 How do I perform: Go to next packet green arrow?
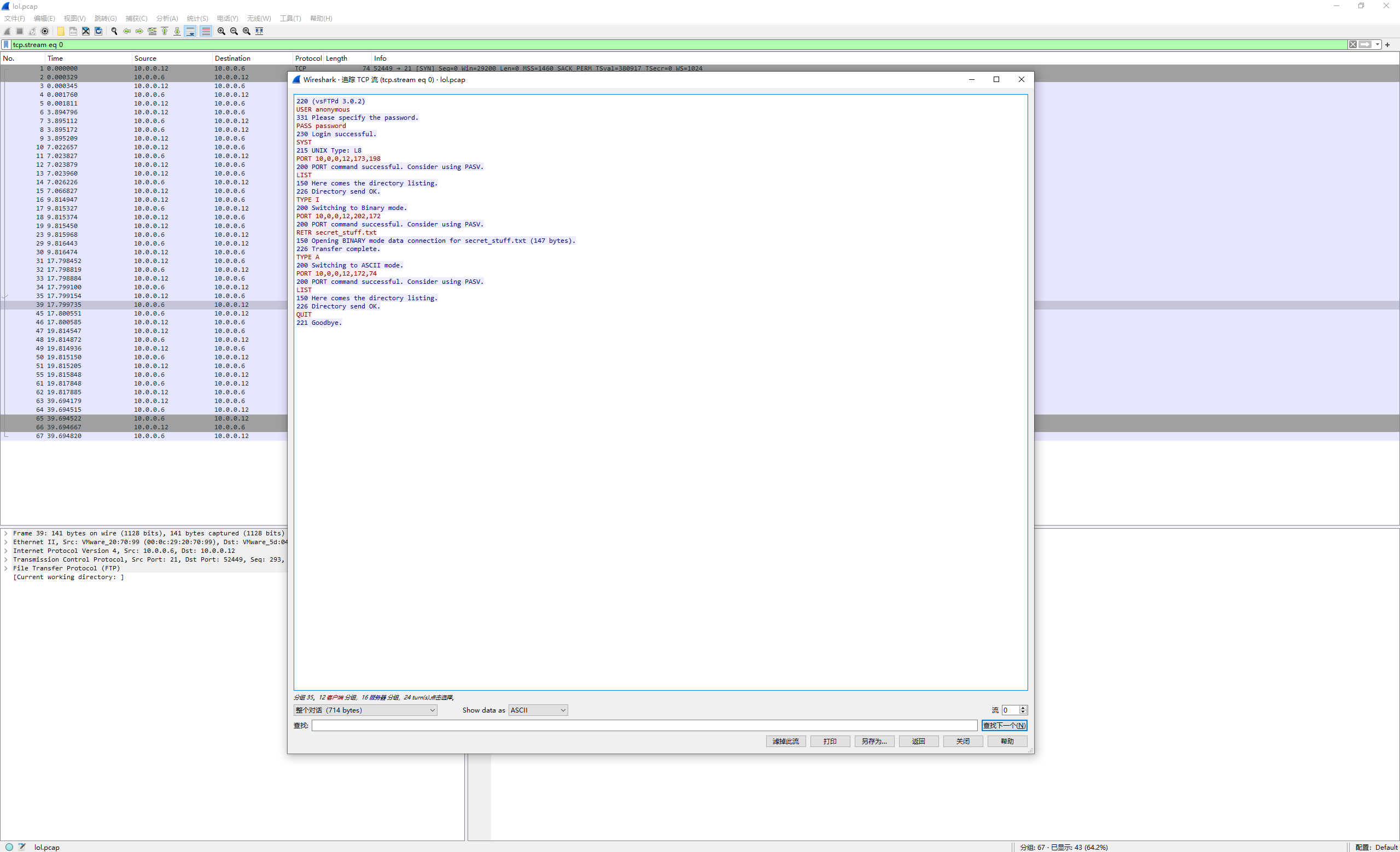139,31
